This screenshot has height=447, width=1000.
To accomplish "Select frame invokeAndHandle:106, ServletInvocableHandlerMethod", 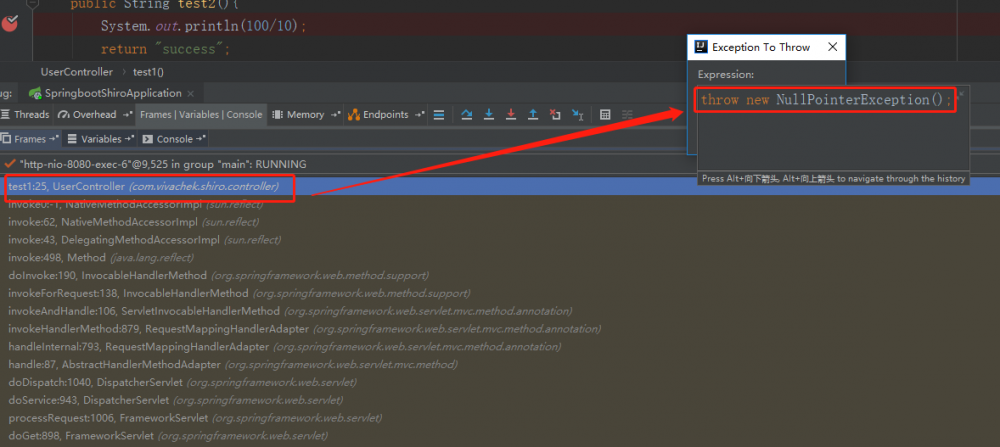I will pyautogui.click(x=500, y=311).
